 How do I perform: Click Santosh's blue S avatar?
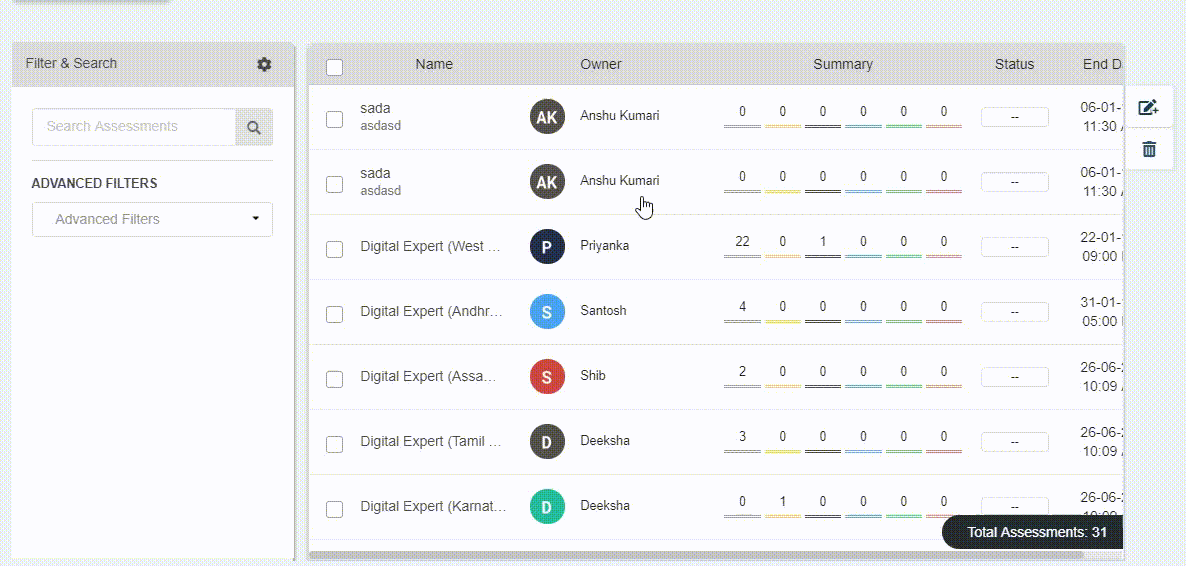coord(548,312)
